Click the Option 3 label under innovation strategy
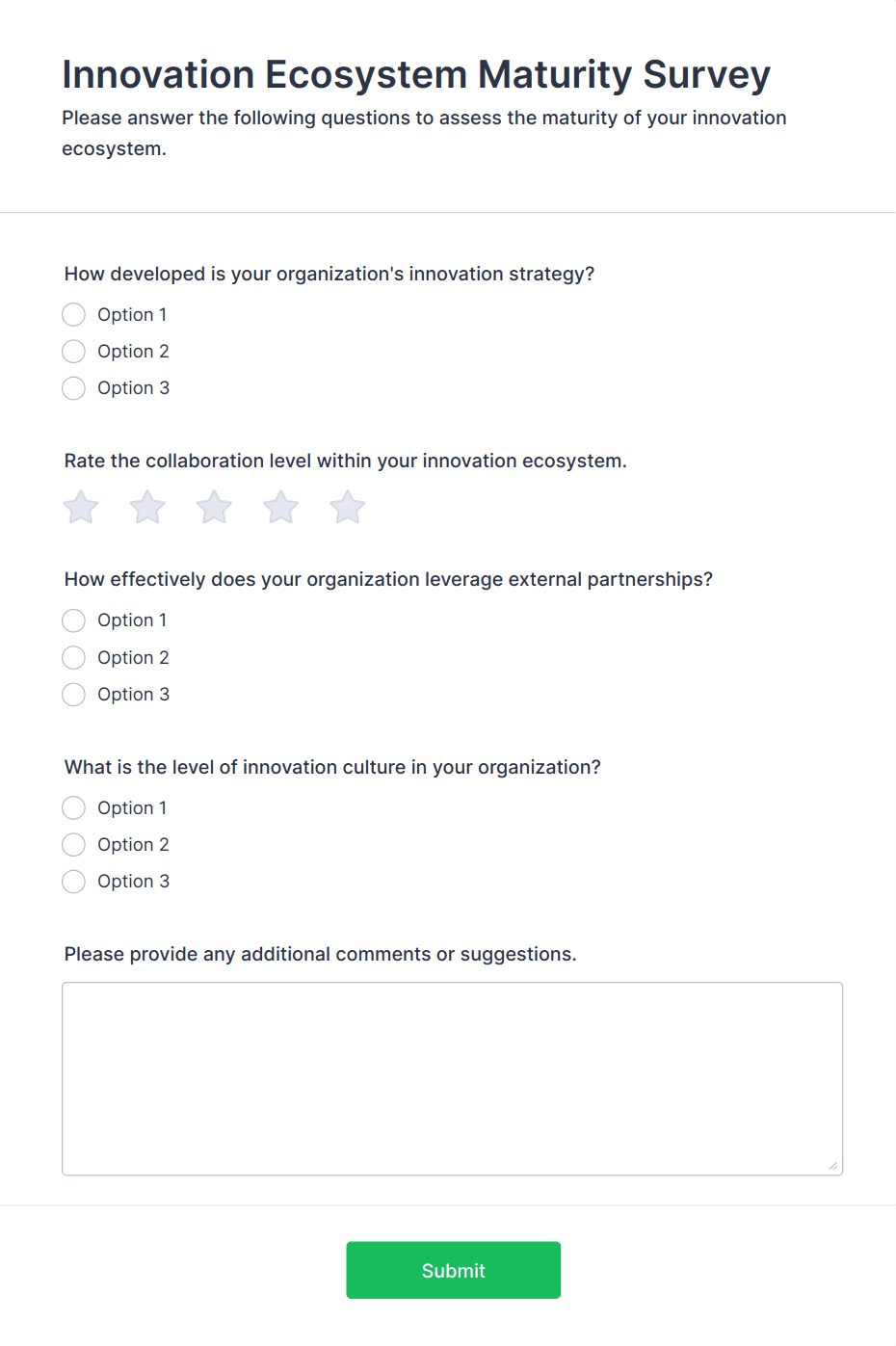The width and height of the screenshot is (896, 1346). pyautogui.click(x=133, y=388)
